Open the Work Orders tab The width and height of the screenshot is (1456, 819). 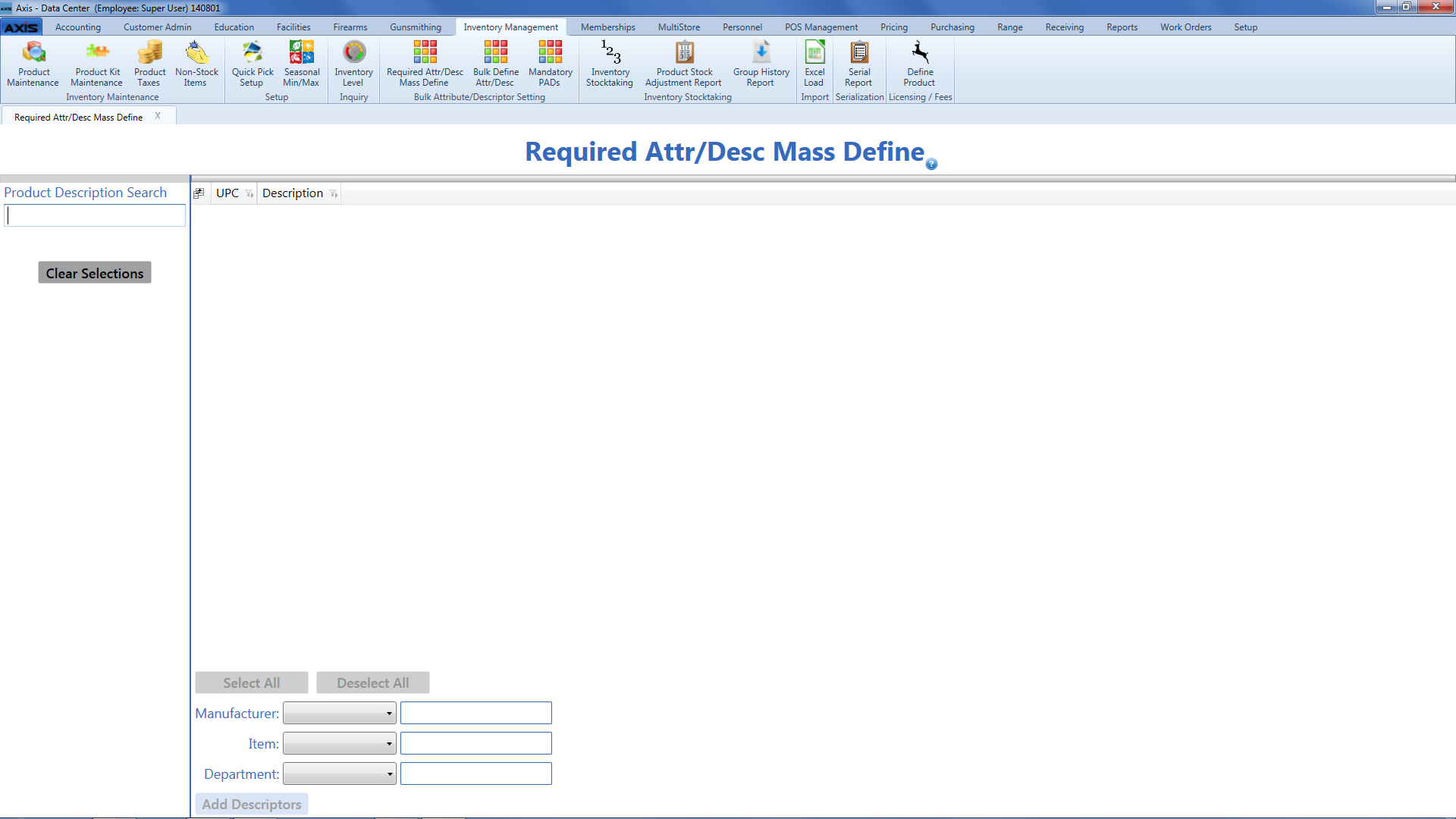1186,27
